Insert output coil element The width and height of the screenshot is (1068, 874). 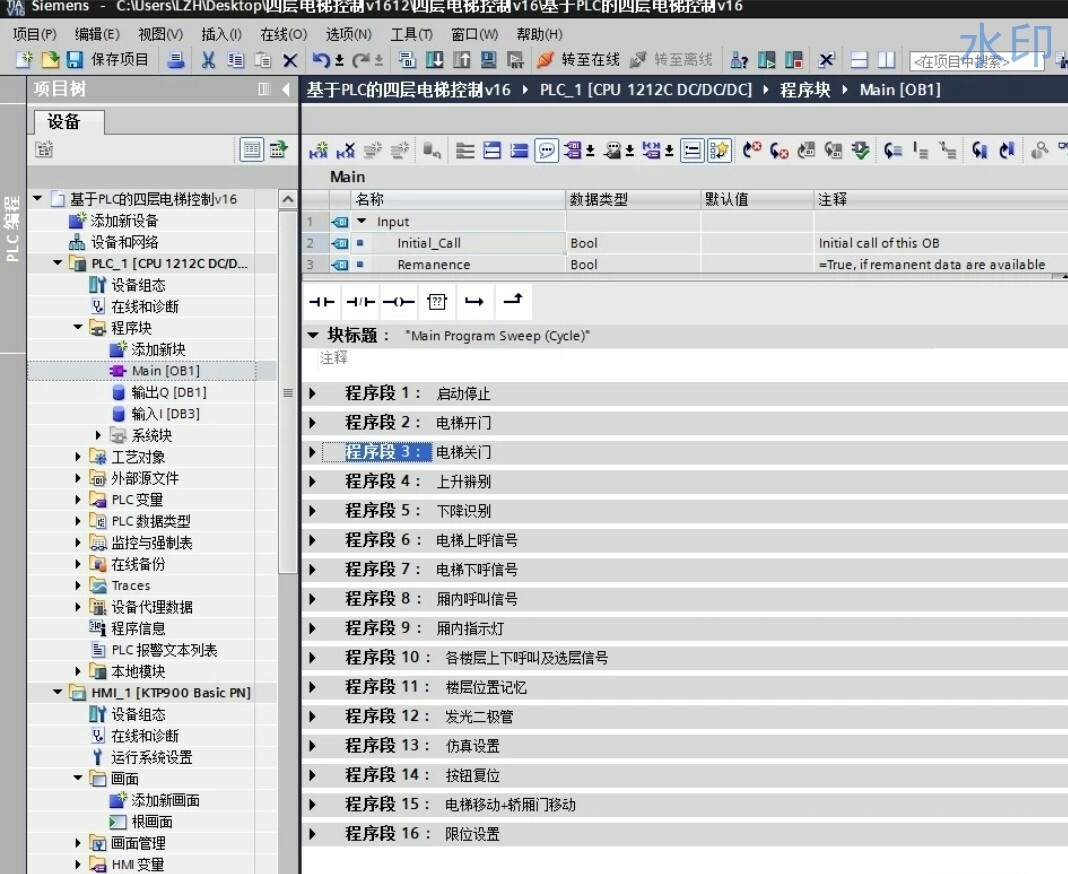(x=398, y=301)
